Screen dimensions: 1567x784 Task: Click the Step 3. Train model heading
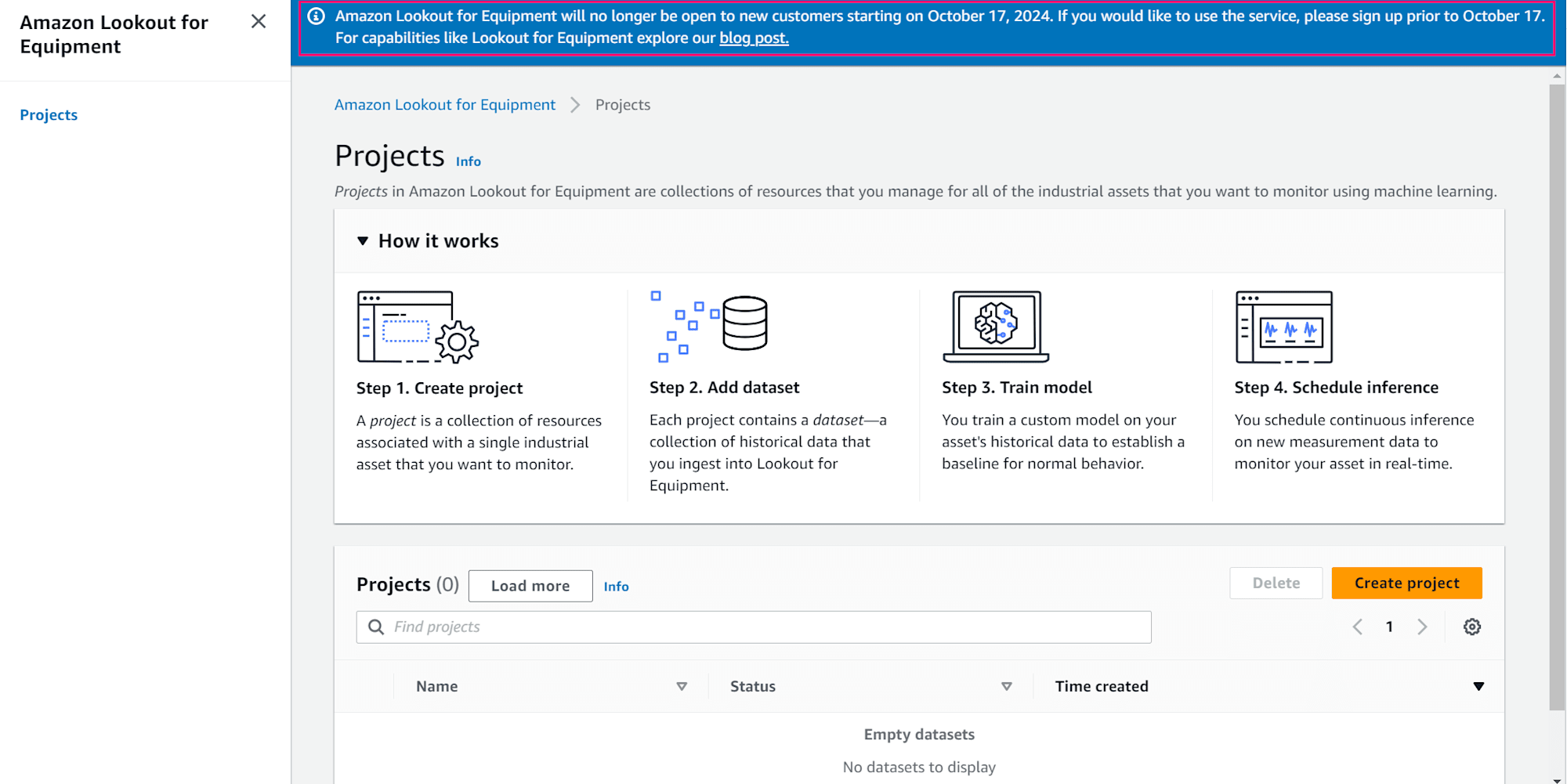[1017, 388]
